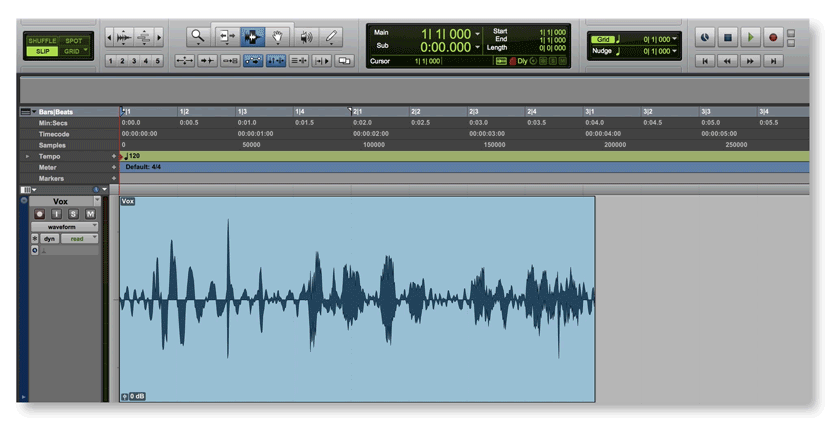Toggle input monitoring on Vox track

[x=56, y=214]
